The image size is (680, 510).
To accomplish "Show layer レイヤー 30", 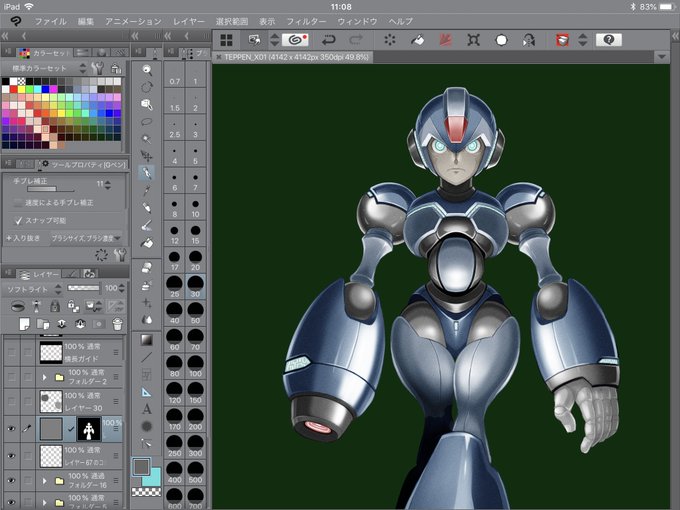I will (x=11, y=401).
